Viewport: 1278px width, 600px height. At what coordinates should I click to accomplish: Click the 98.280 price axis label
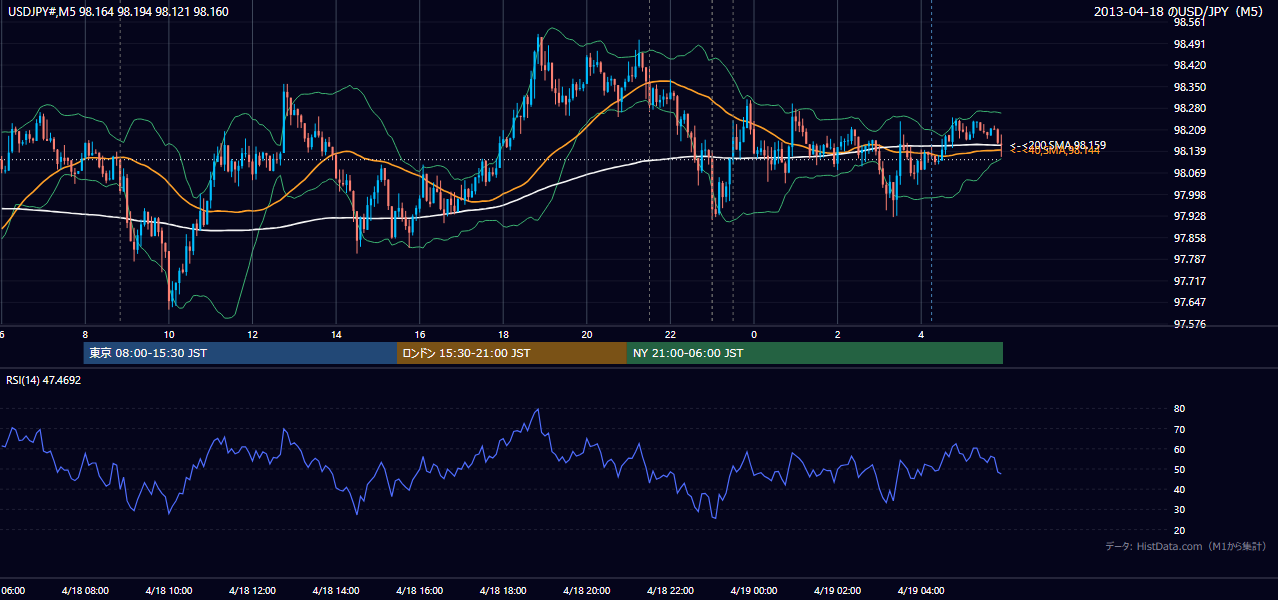[1189, 108]
